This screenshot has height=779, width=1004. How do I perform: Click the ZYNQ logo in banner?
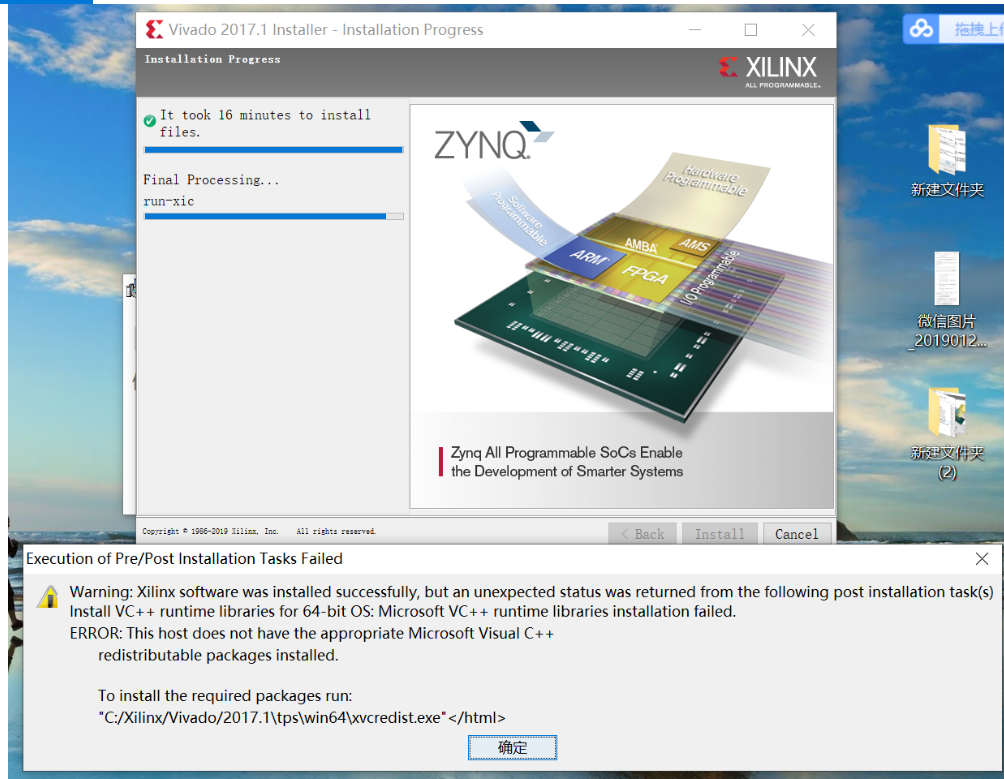click(x=492, y=141)
